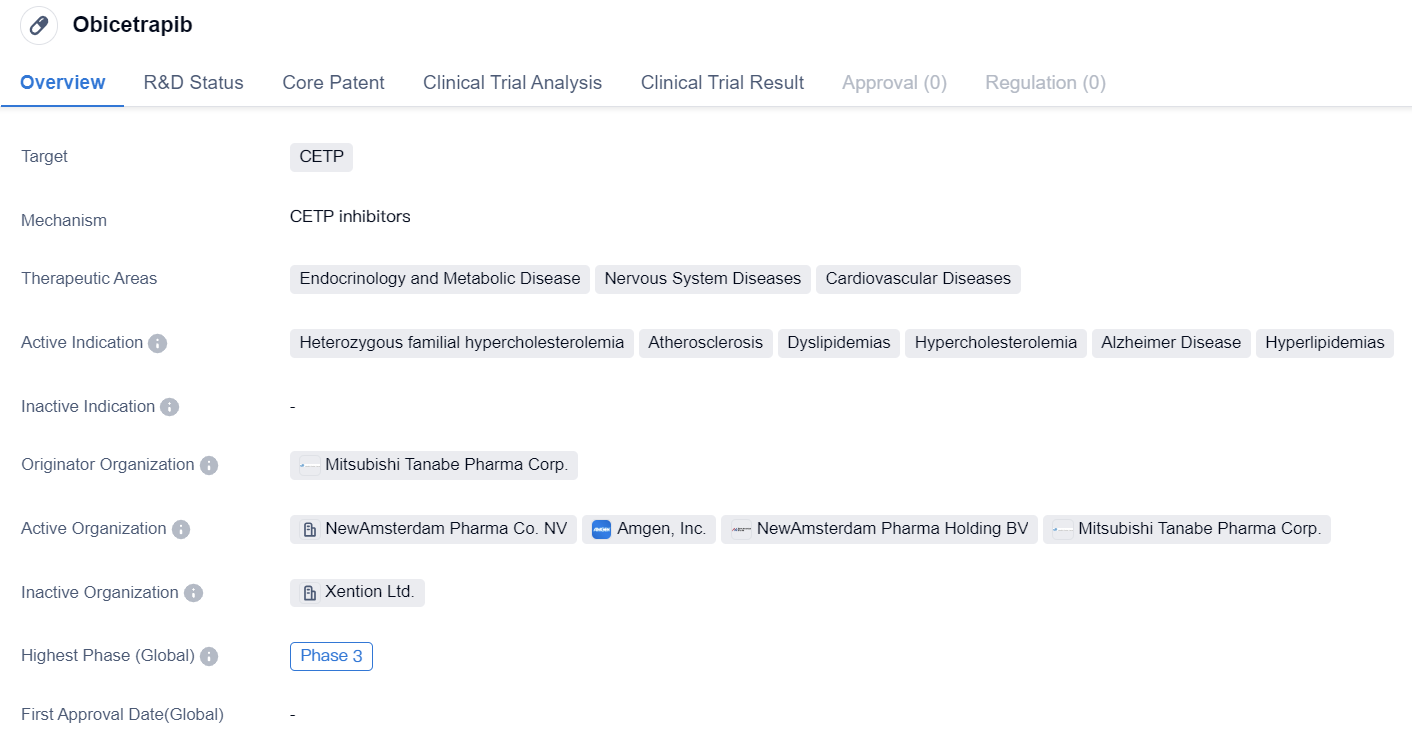1412x749 pixels.
Task: Switch to the R&D Status tab
Action: point(193,83)
